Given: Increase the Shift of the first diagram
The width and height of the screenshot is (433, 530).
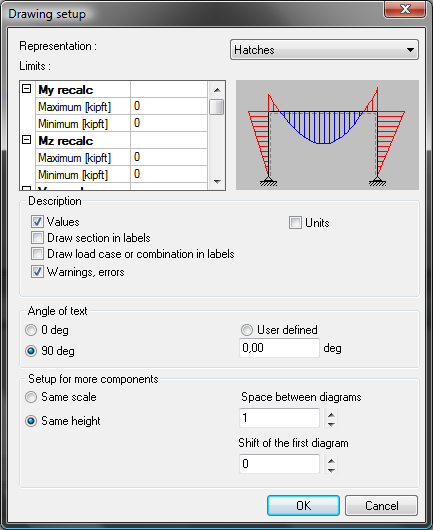Looking at the screenshot, I should click(x=332, y=461).
